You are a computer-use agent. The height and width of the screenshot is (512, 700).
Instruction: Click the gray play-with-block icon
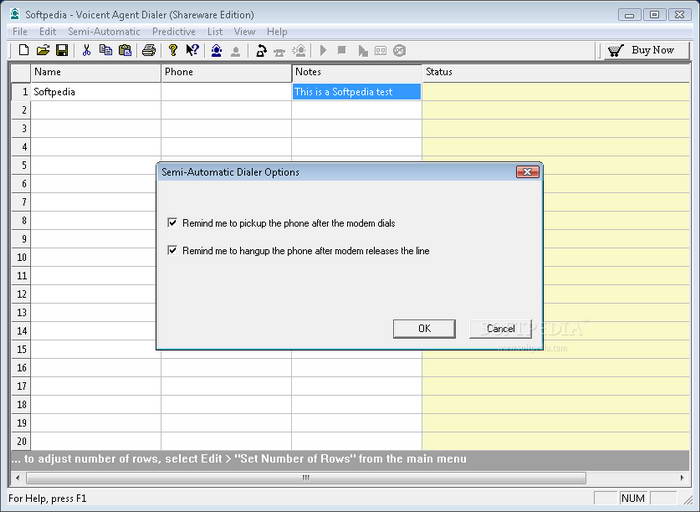point(363,51)
